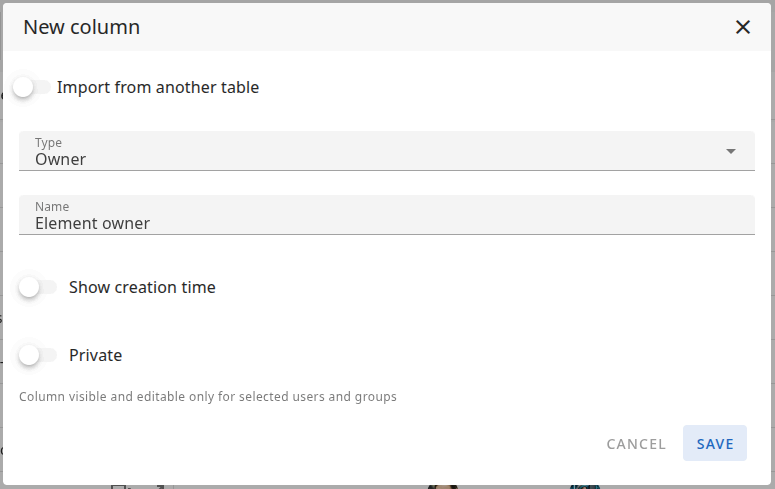
Task: Click the Name input field
Action: [386, 215]
